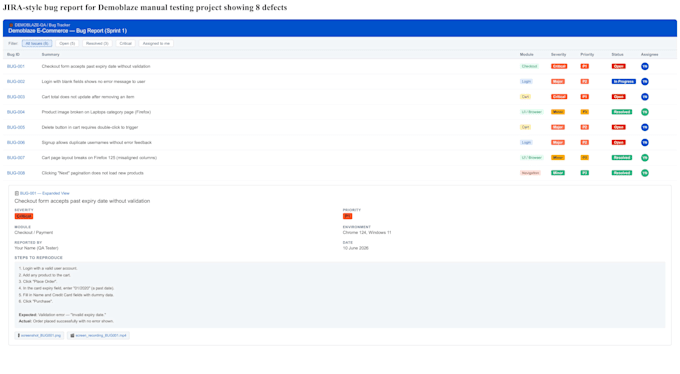Select the All Issues (8) filter
The width and height of the screenshot is (680, 374).
pyautogui.click(x=37, y=43)
